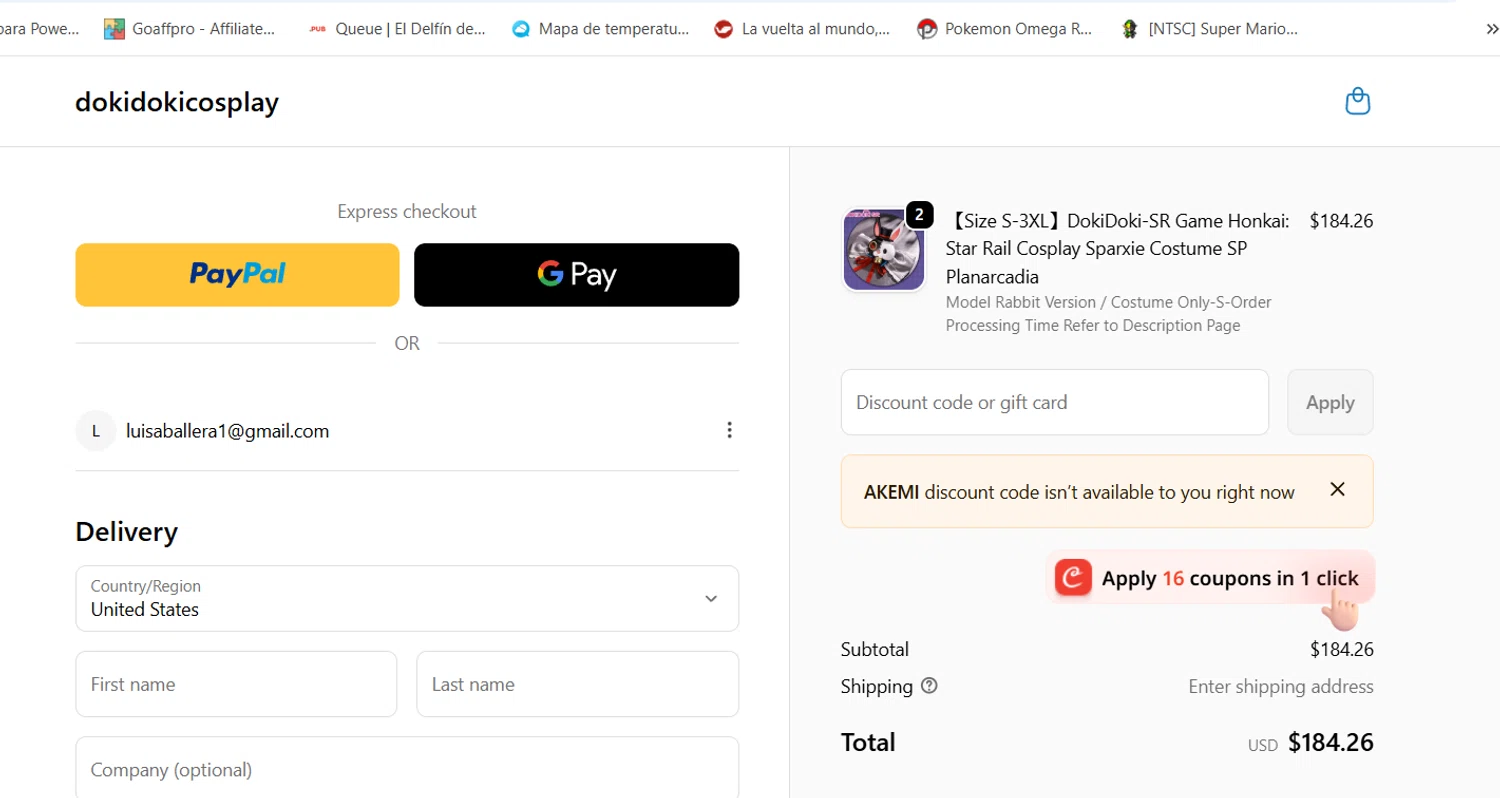Apply 16 coupons in 1 click
This screenshot has height=798, width=1500.
pos(1229,578)
